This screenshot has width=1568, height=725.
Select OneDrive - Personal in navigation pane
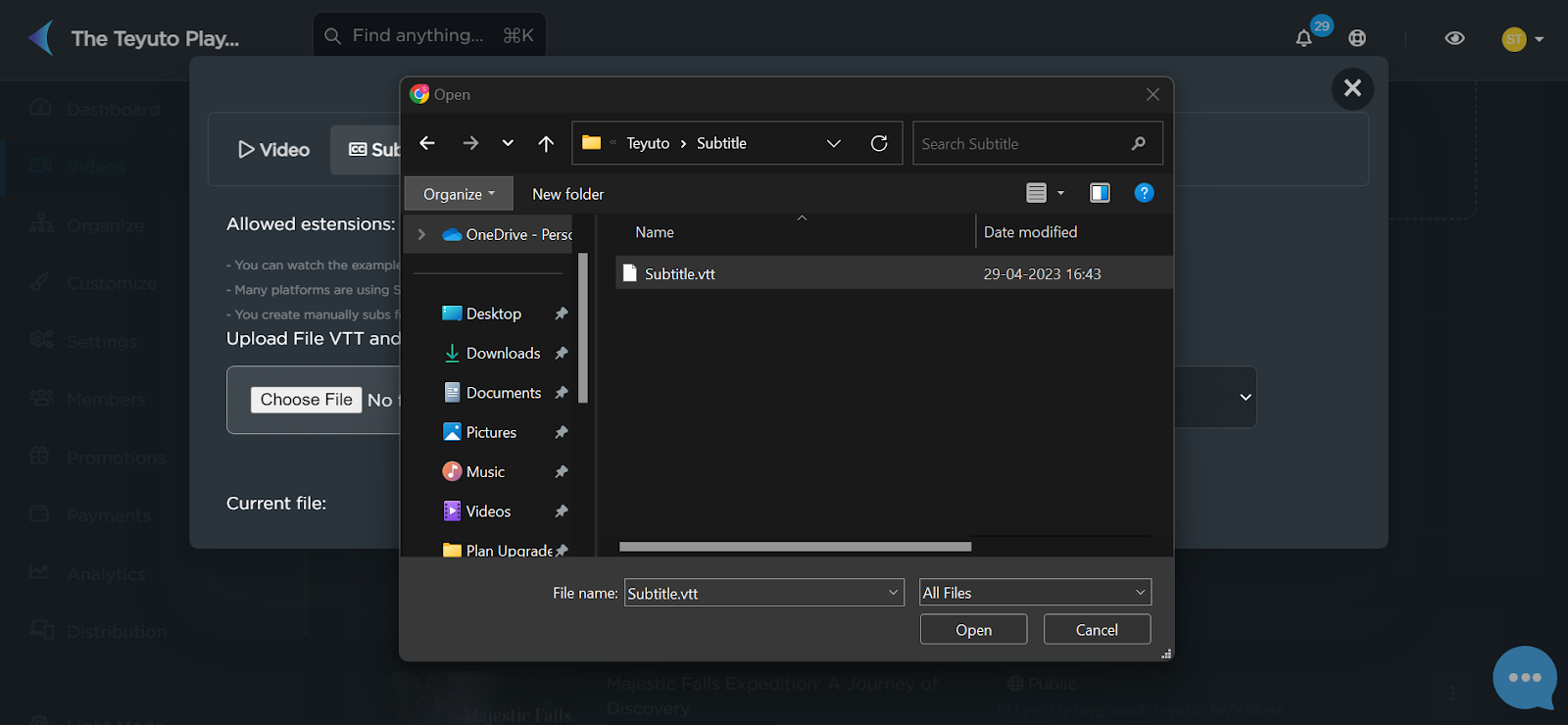click(508, 234)
